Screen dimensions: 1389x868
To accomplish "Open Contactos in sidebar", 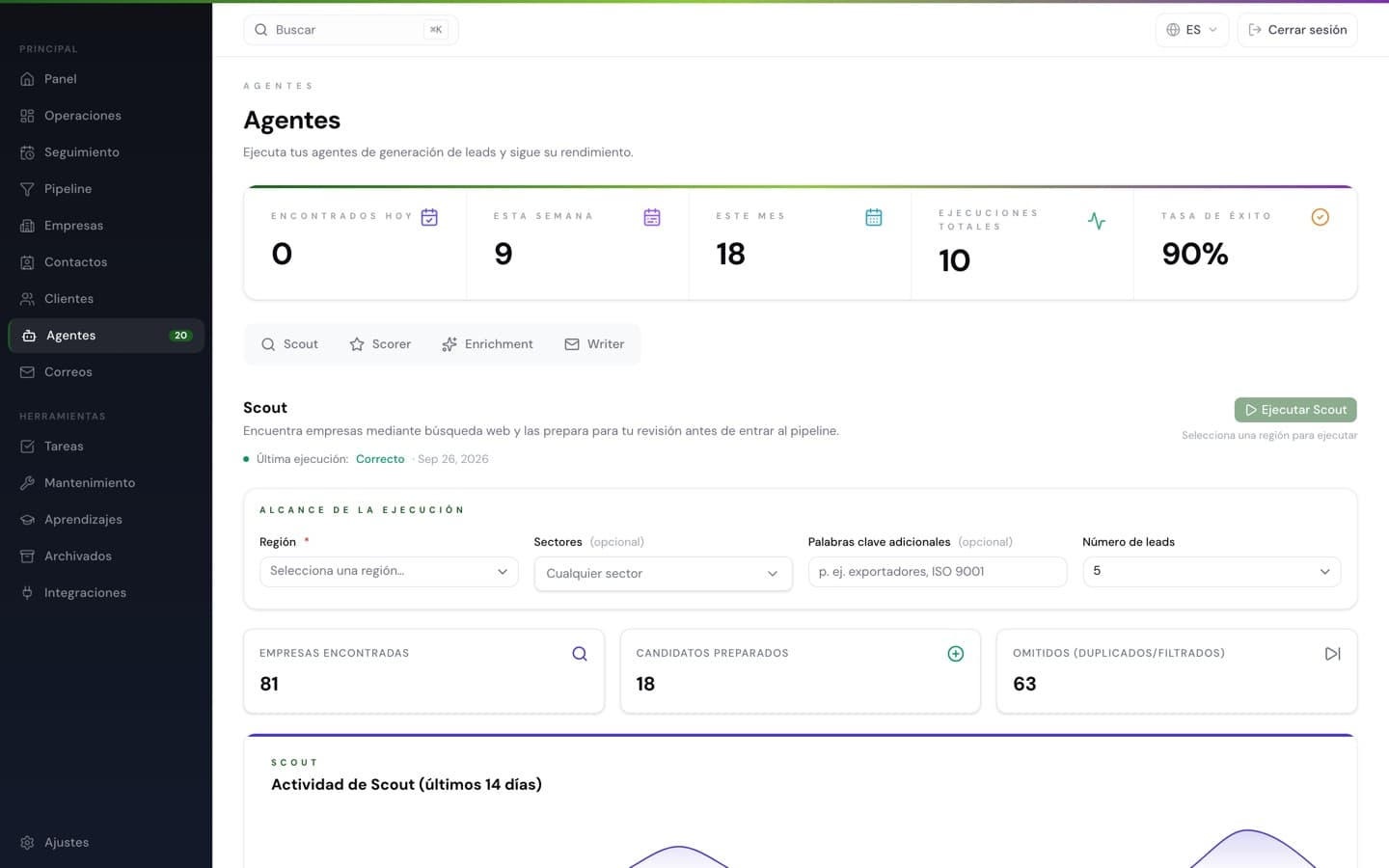I will (106, 262).
